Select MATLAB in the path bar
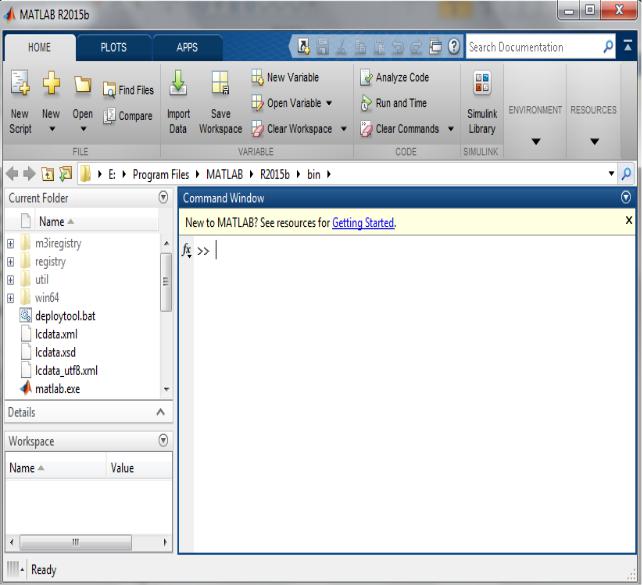The image size is (642, 585). tap(224, 174)
